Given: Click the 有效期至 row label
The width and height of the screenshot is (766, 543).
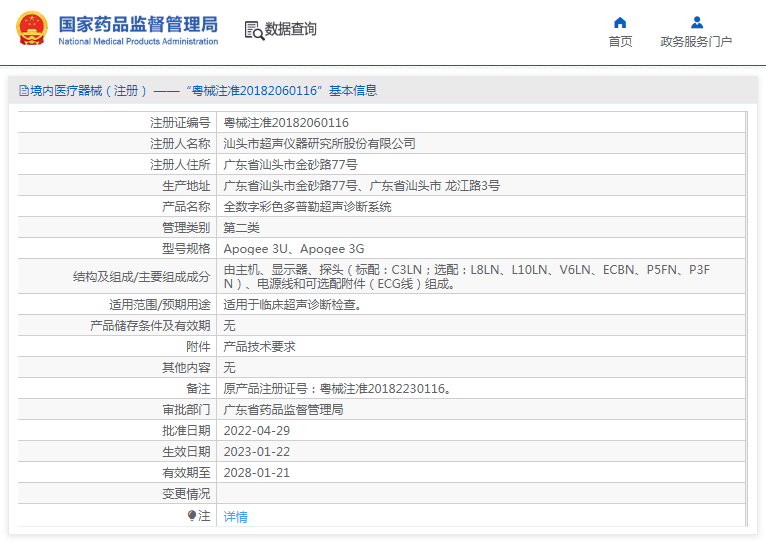Looking at the screenshot, I should click(186, 473).
